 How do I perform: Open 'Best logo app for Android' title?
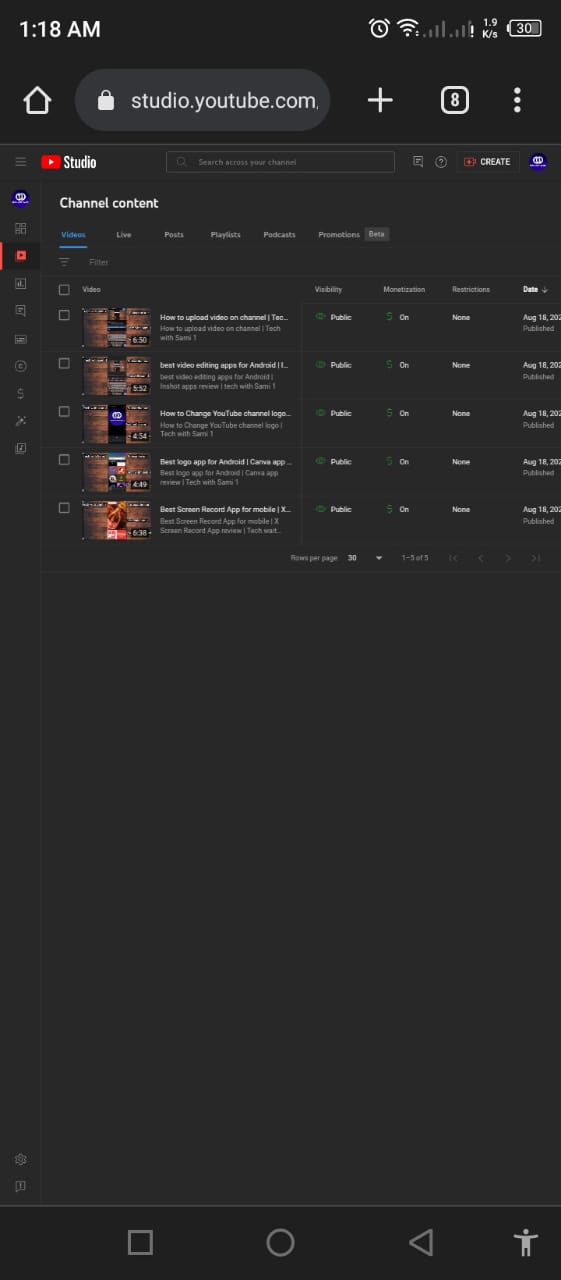click(x=226, y=461)
